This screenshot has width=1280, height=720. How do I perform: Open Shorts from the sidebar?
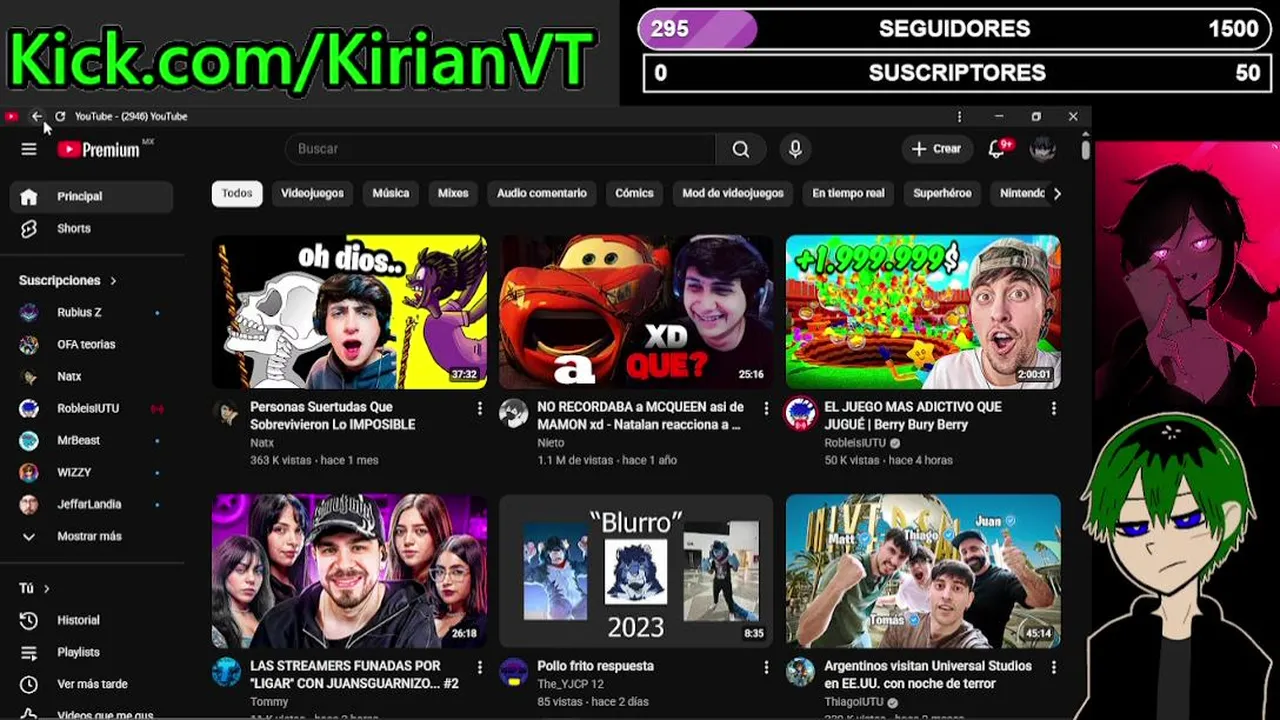click(x=91, y=228)
